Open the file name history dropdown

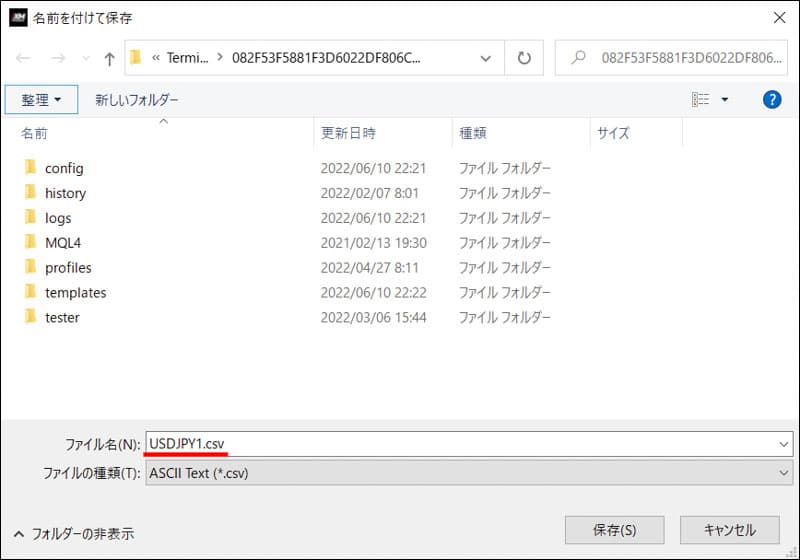[783, 443]
